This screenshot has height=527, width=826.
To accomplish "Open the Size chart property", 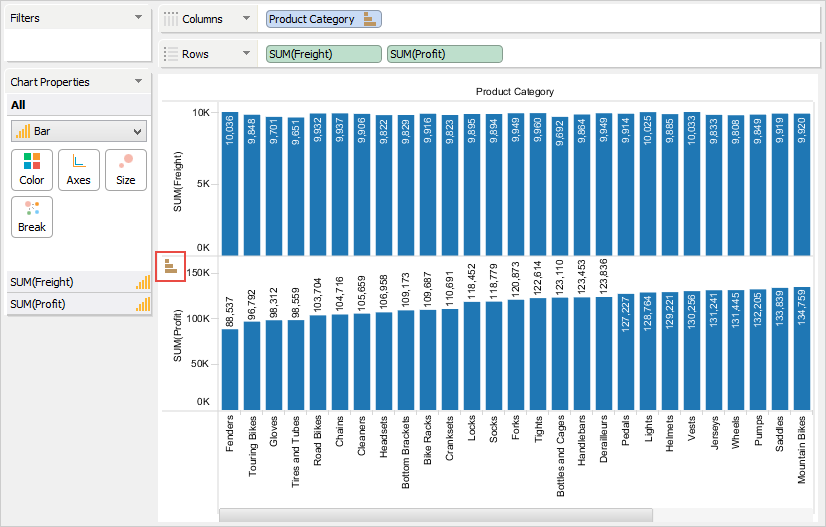I will (125, 170).
